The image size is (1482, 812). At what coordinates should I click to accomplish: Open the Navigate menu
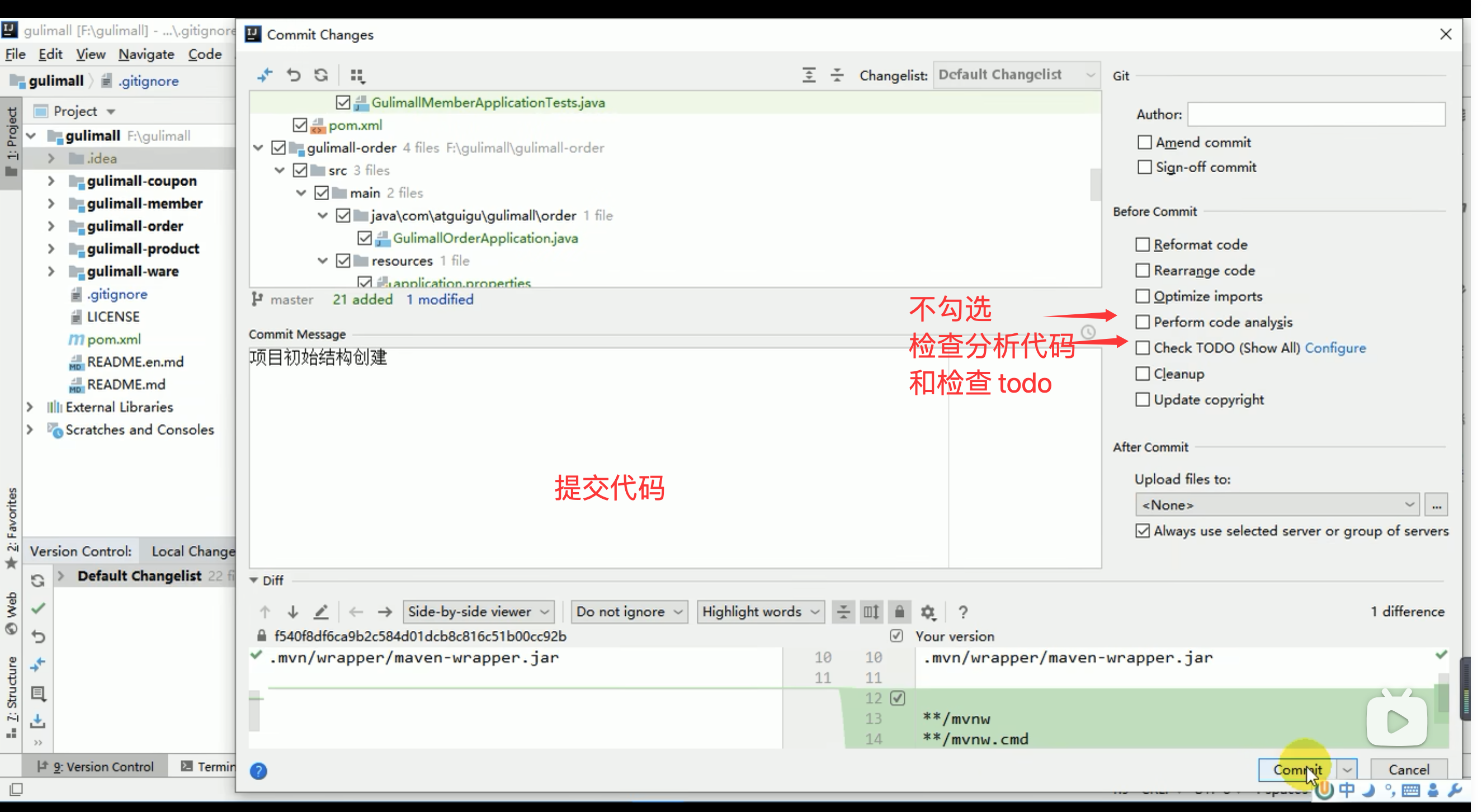(x=146, y=54)
